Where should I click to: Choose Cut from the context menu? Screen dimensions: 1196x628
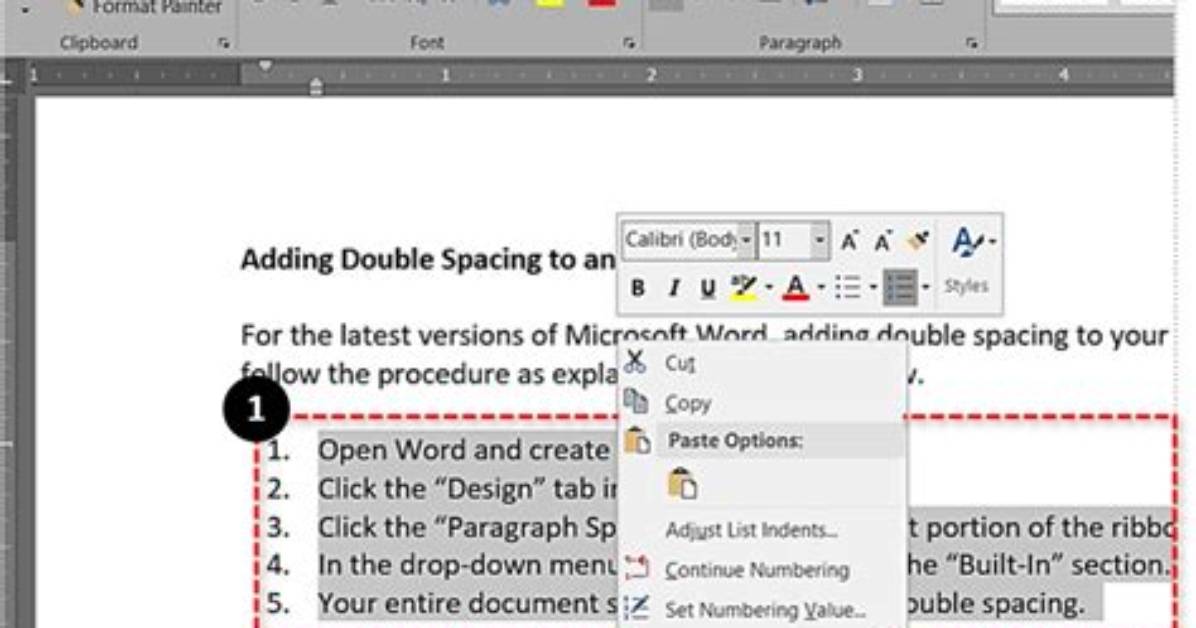tap(763, 363)
